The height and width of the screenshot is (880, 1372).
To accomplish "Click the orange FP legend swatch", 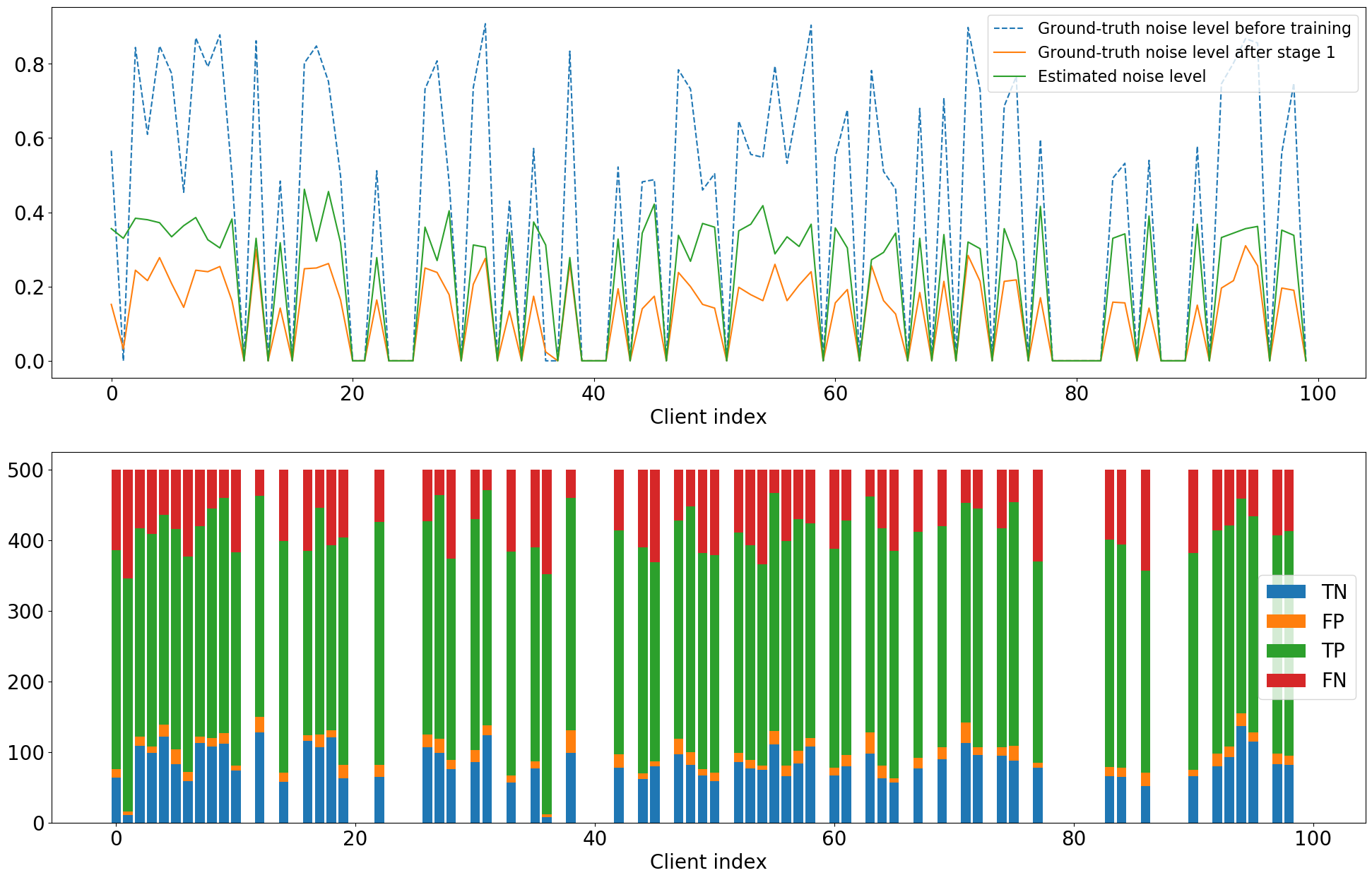I will click(1286, 622).
